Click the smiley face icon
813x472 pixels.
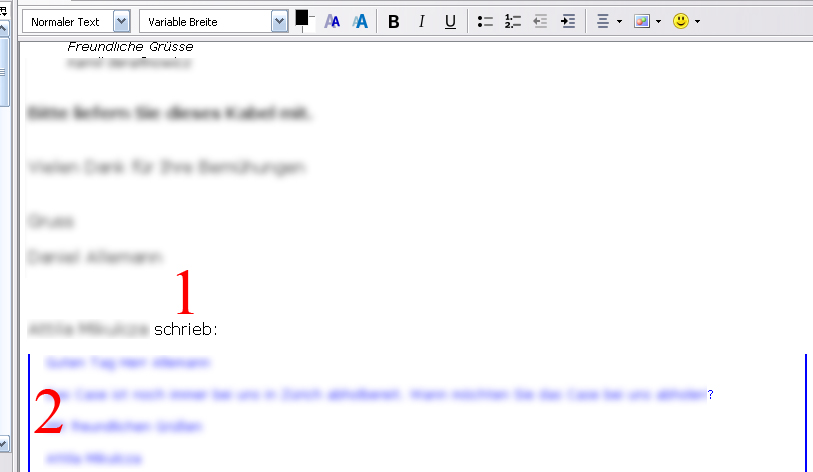(681, 21)
